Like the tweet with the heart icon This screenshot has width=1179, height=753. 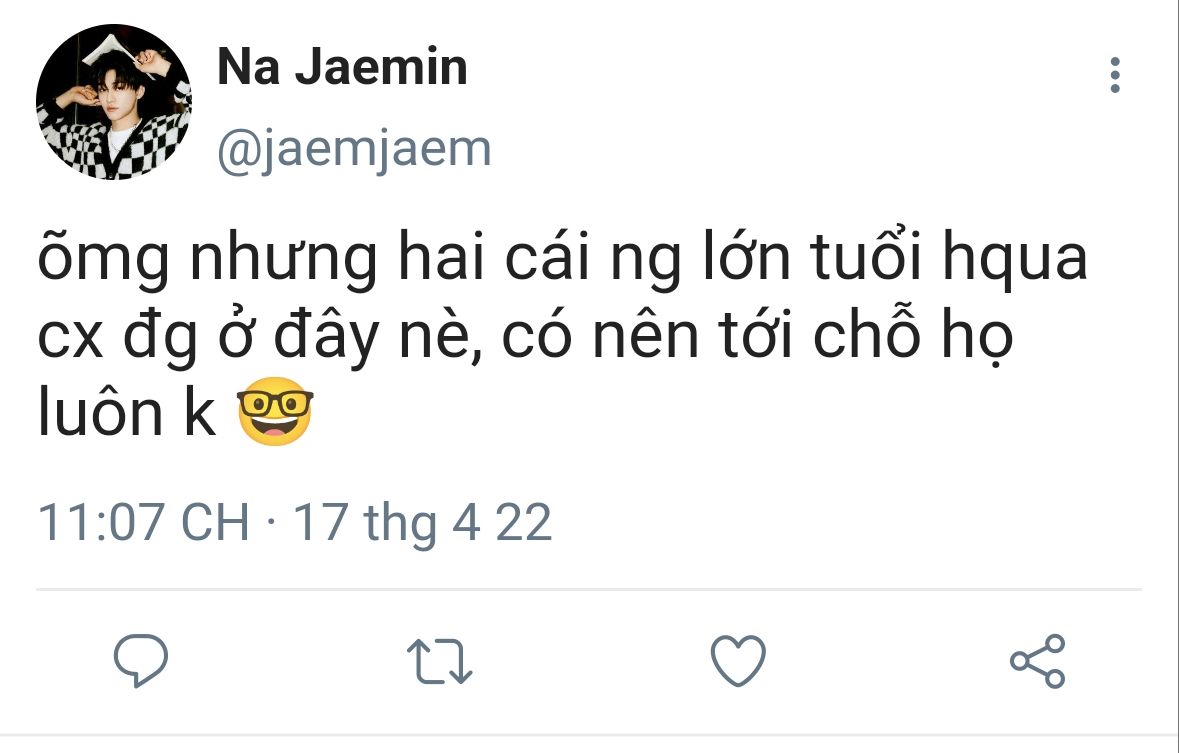pyautogui.click(x=738, y=660)
